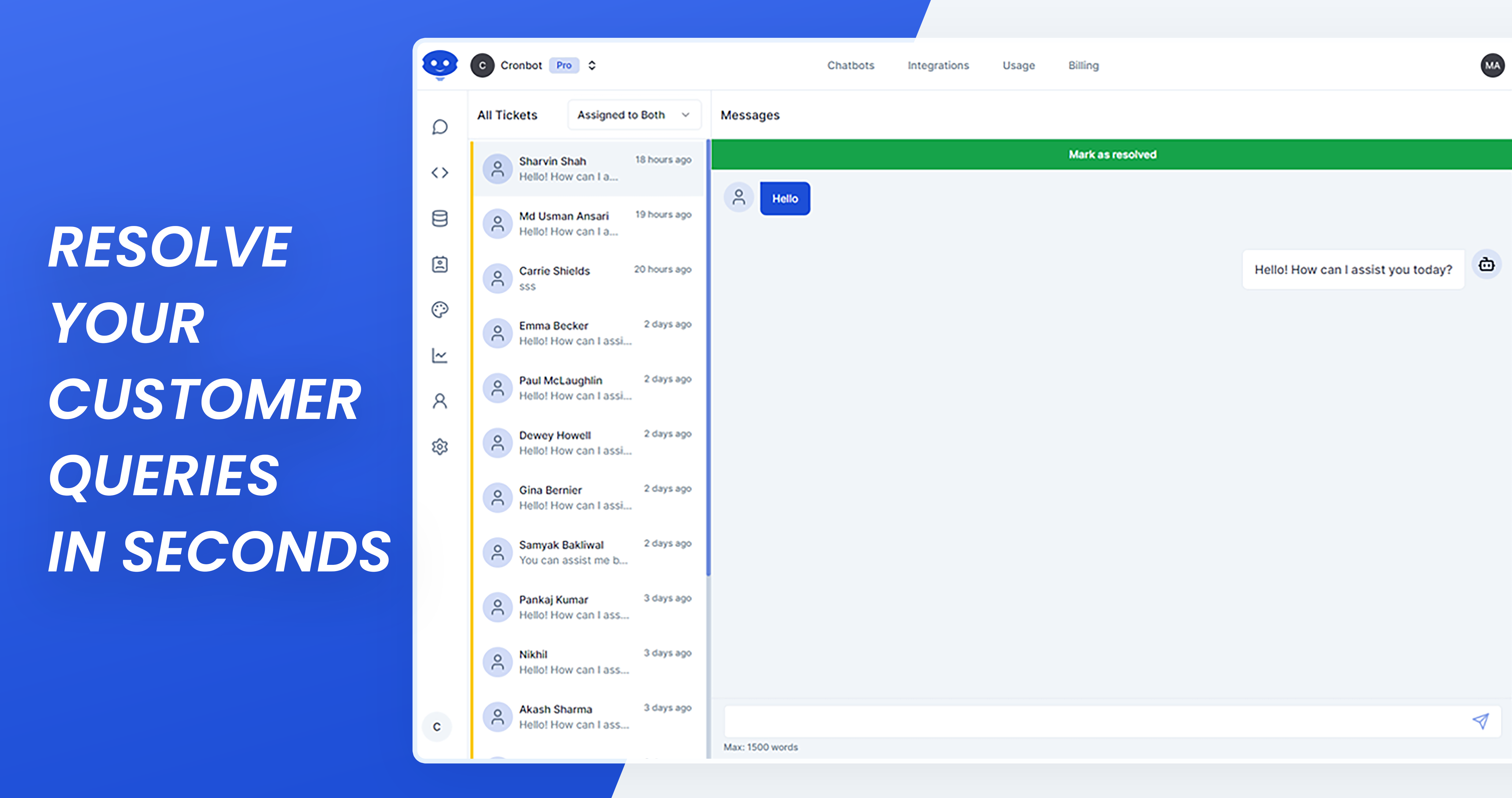This screenshot has width=1512, height=798.
Task: Open the palette appearance sidebar icon
Action: pos(440,309)
